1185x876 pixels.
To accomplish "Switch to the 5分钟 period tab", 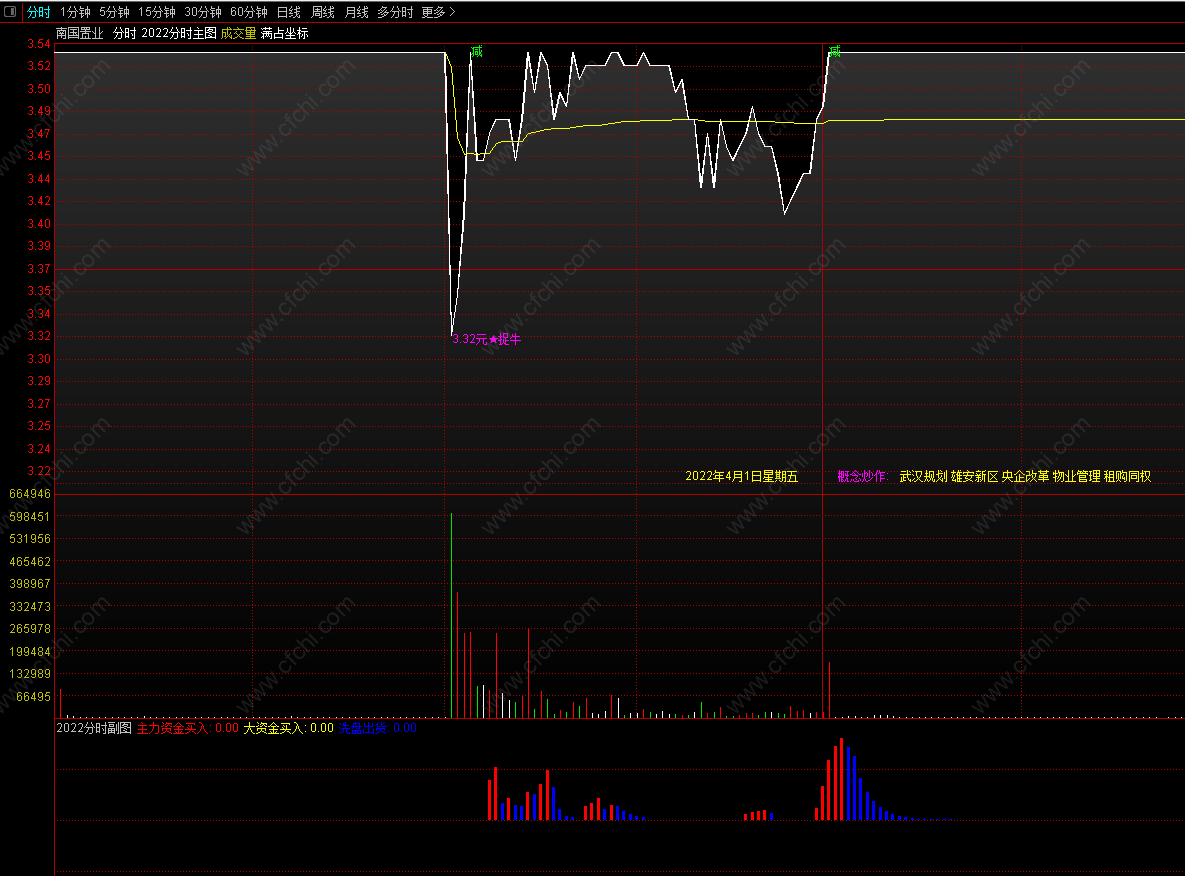I will (x=114, y=12).
